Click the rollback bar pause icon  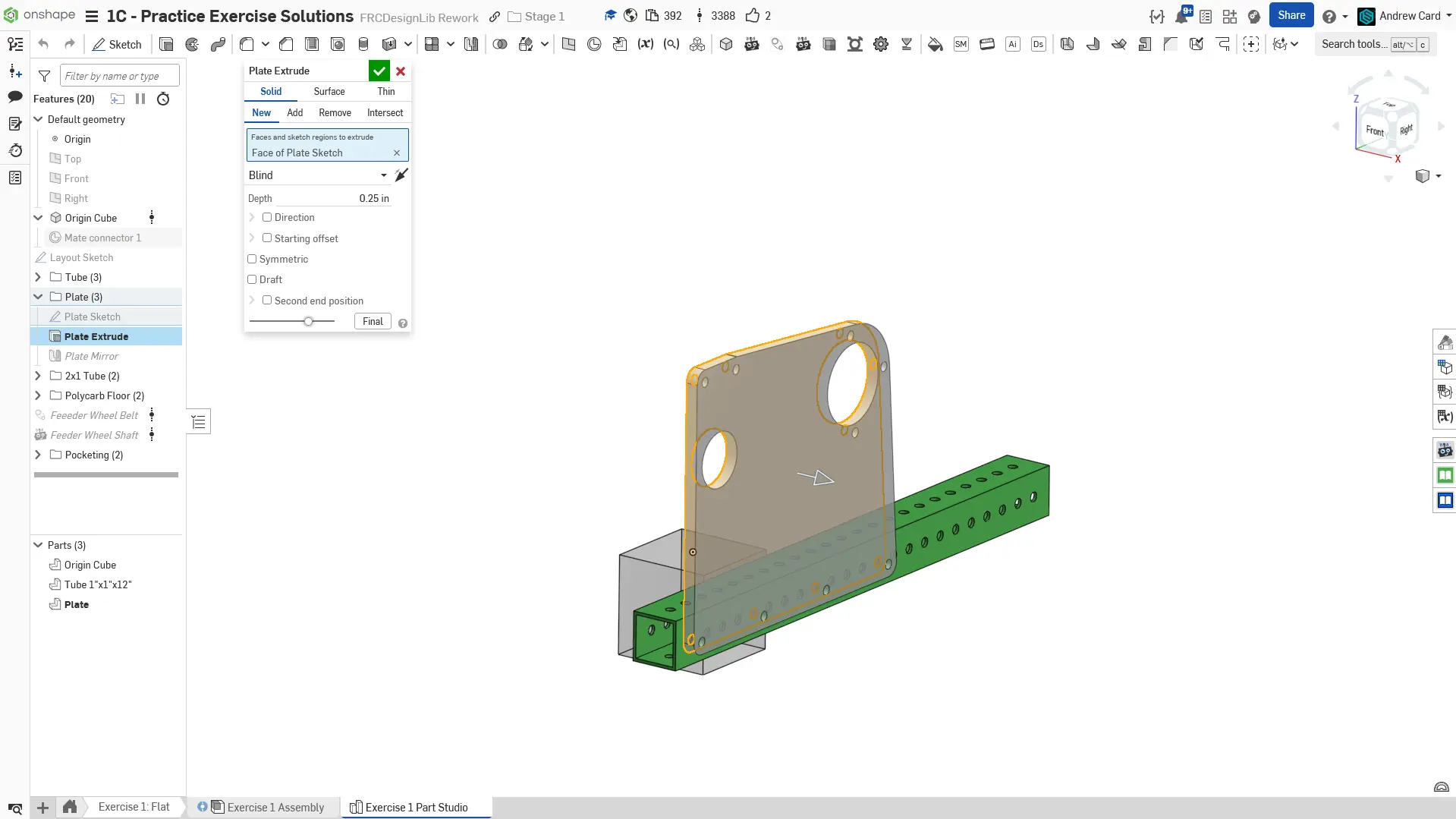(140, 99)
